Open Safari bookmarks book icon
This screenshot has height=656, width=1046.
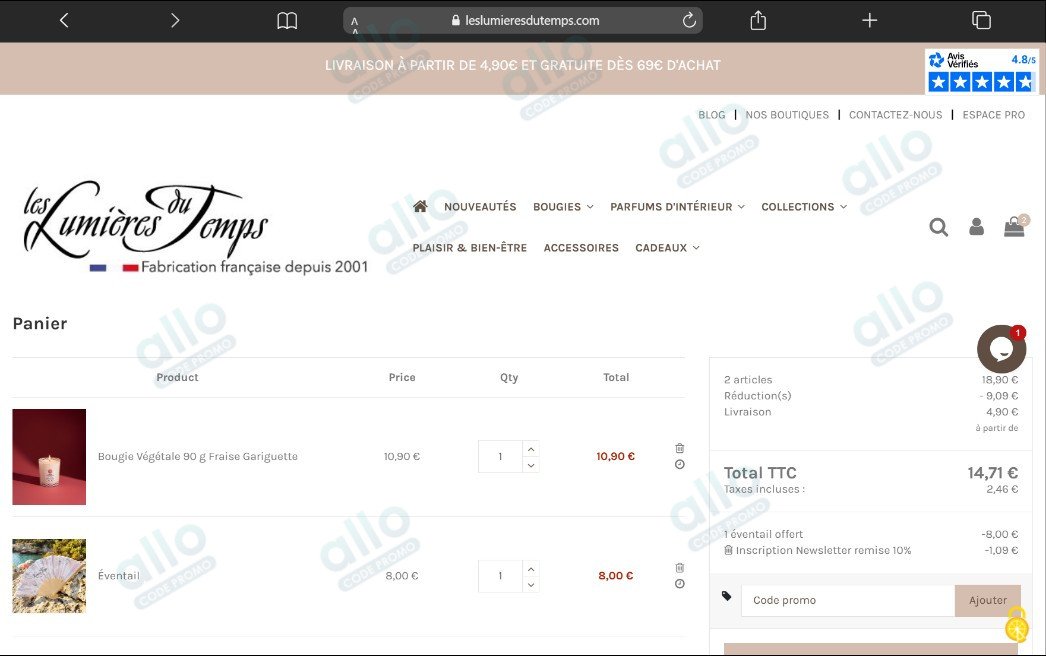(287, 21)
